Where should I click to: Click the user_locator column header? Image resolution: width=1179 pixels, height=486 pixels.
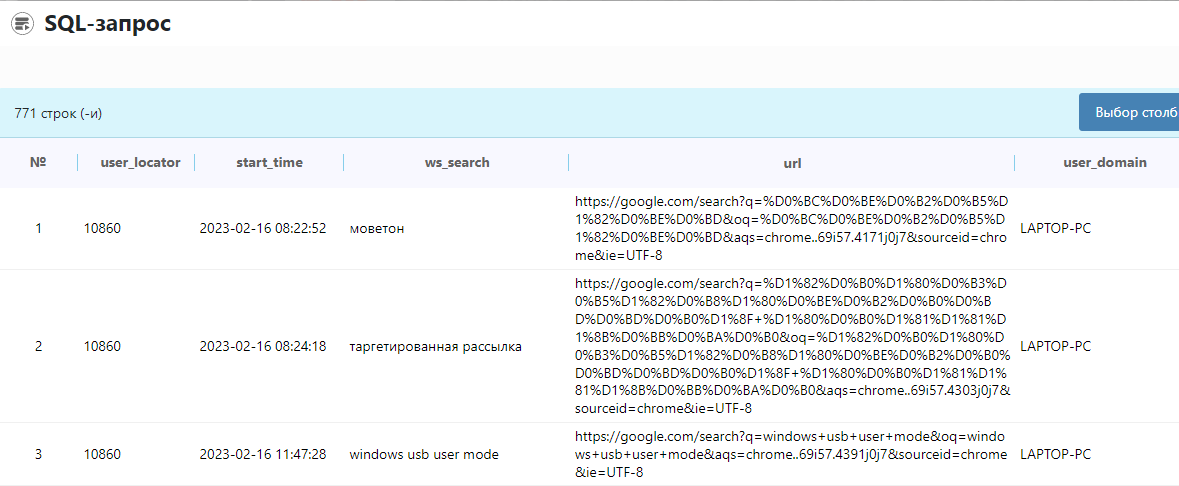pos(141,162)
